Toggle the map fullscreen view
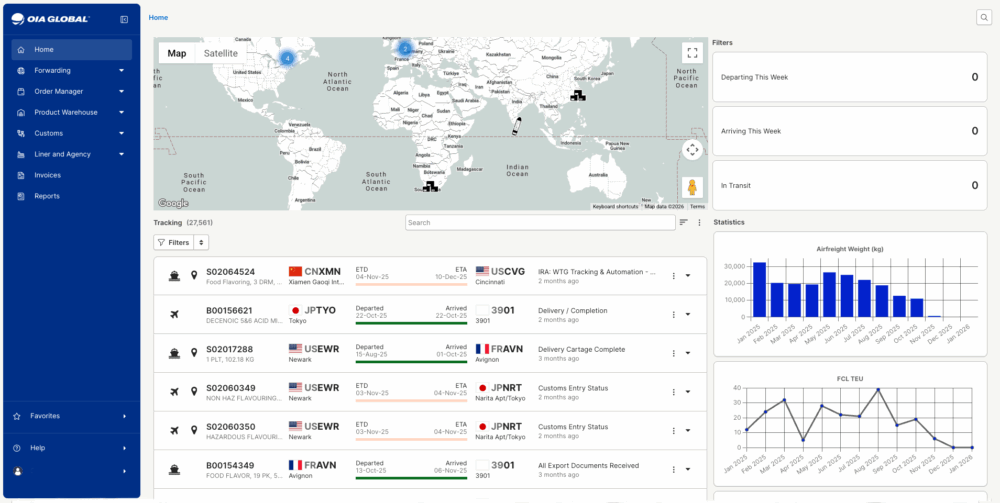Image resolution: width=1000 pixels, height=503 pixels. [x=692, y=53]
